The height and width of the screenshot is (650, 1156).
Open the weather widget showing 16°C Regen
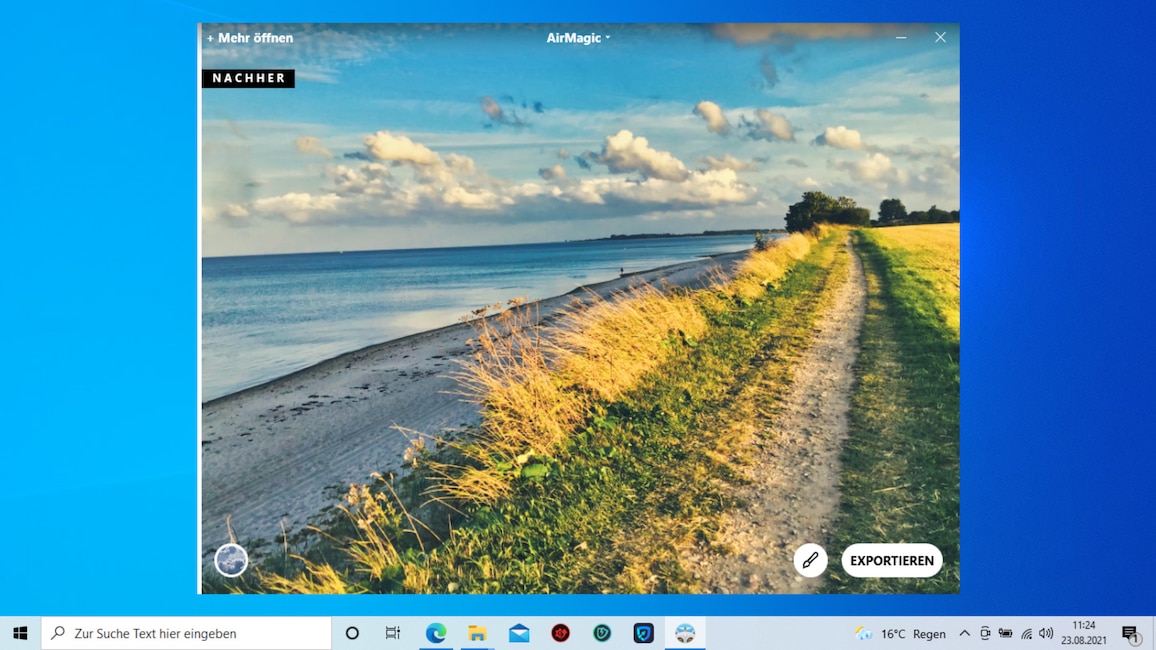(x=900, y=634)
